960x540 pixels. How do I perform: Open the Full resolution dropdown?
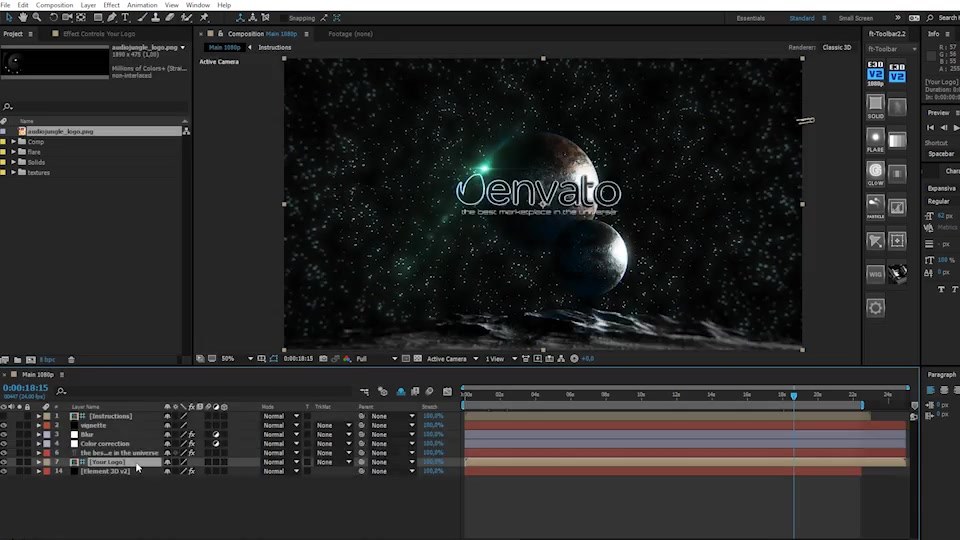point(377,359)
